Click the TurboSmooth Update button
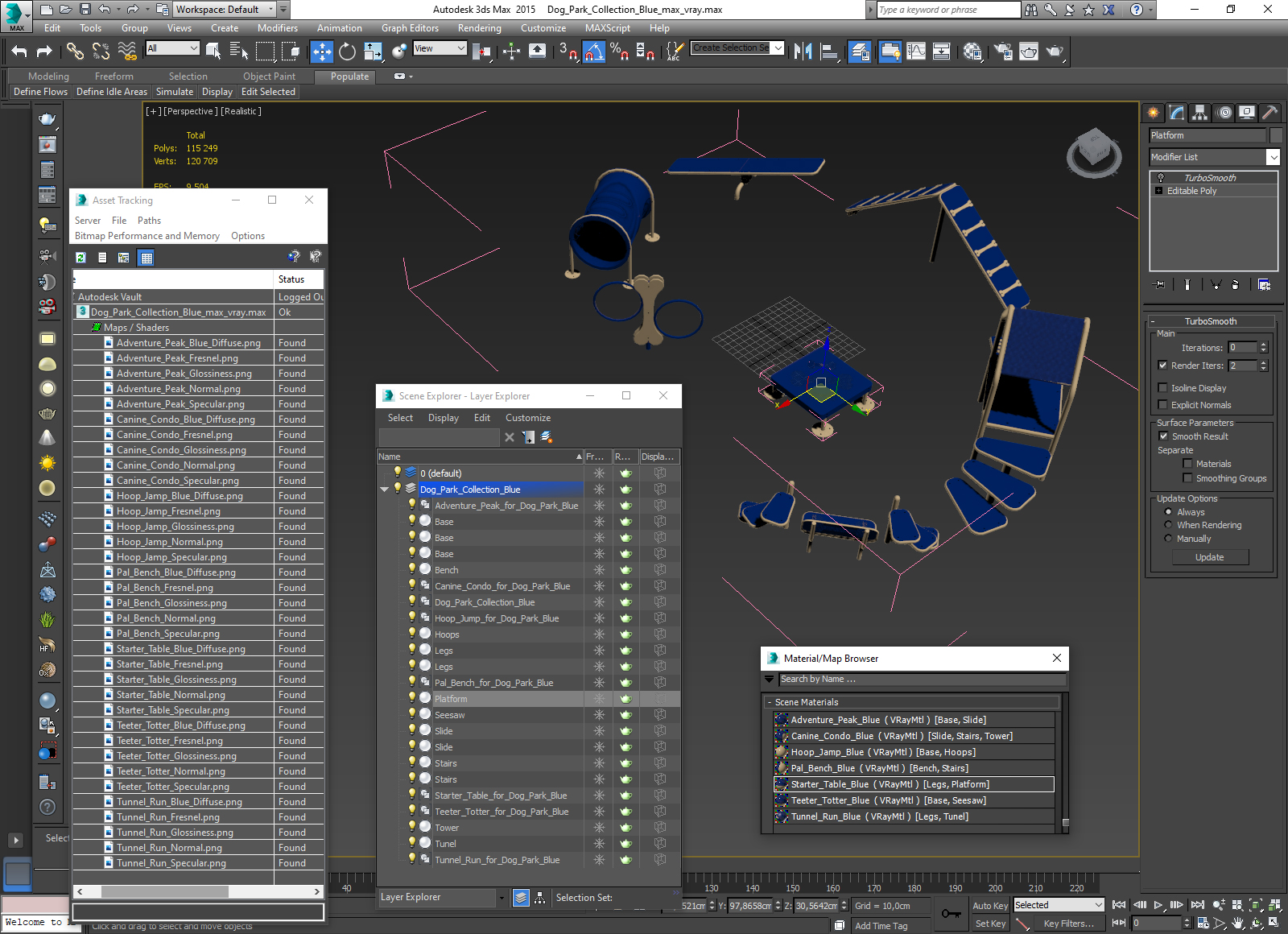 [1209, 557]
